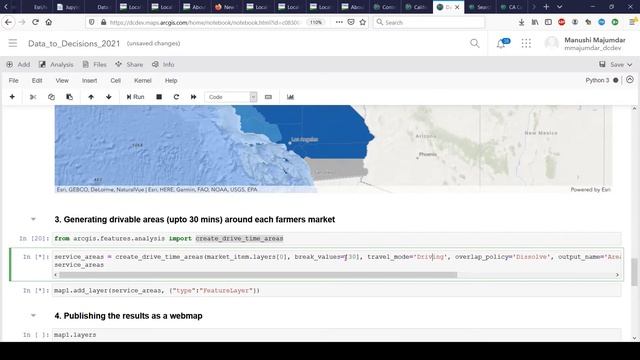The image size is (640, 360).
Task: Open the Help menu
Action: [171, 81]
